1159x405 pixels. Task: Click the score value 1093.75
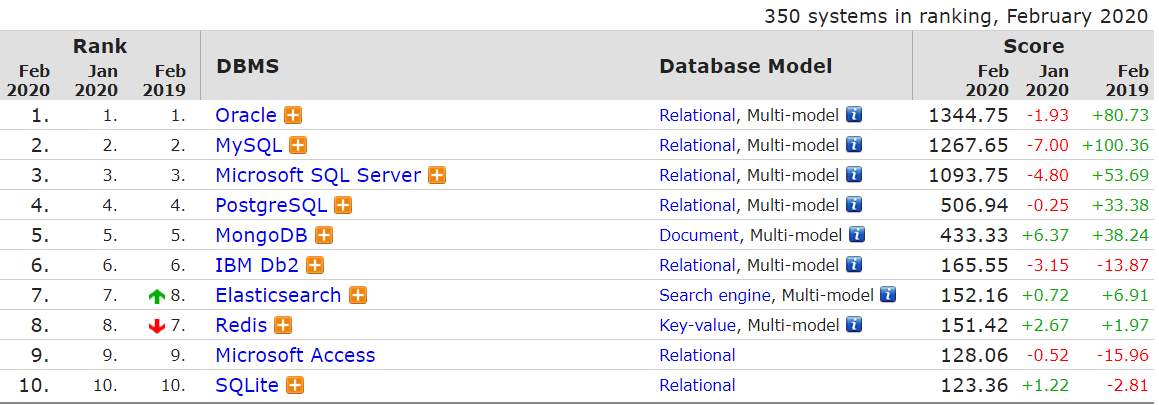click(968, 175)
